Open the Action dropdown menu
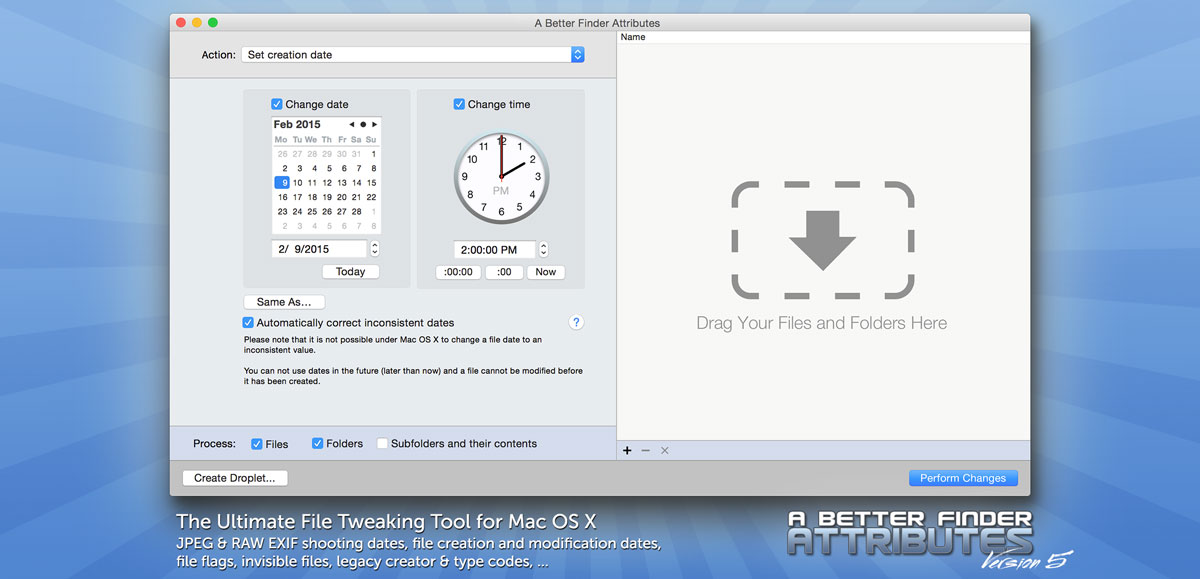The height and width of the screenshot is (579, 1200). pyautogui.click(x=412, y=55)
